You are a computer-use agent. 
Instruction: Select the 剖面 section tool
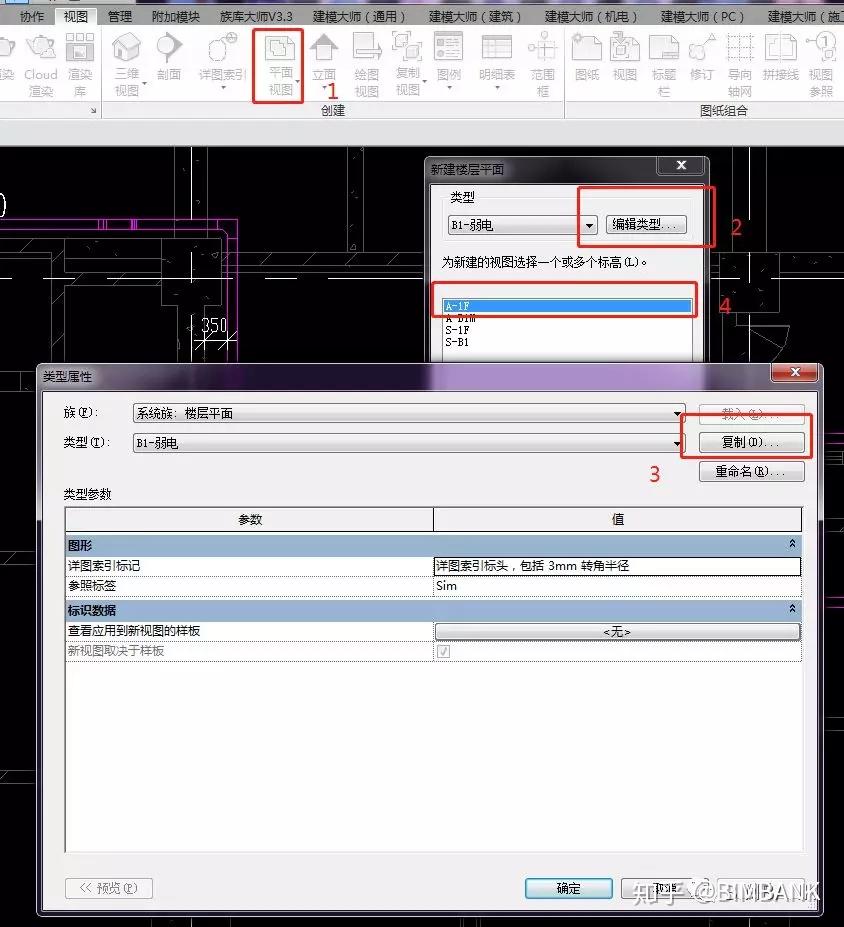[169, 58]
